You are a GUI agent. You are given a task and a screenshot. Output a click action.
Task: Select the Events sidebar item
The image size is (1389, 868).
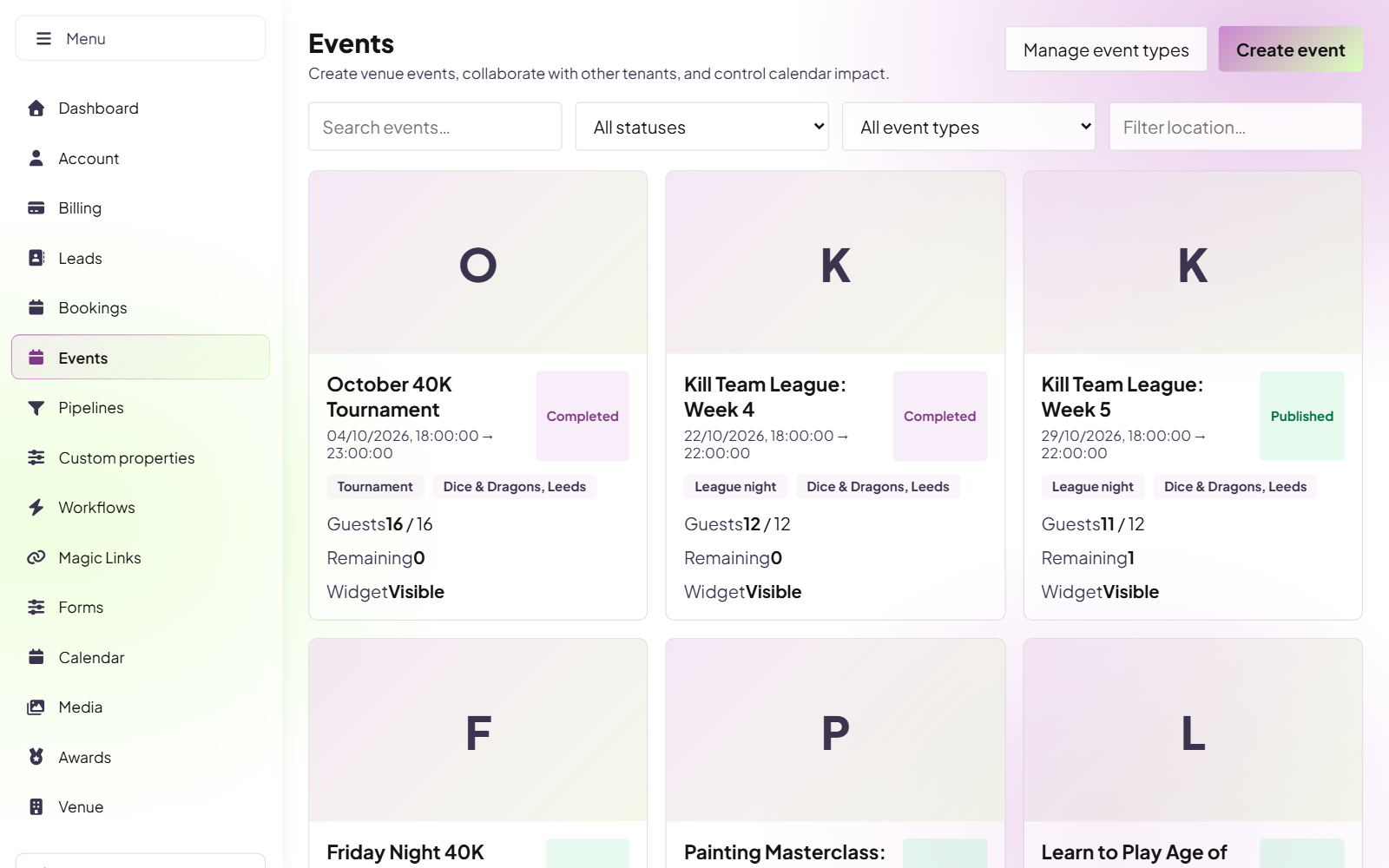click(141, 358)
